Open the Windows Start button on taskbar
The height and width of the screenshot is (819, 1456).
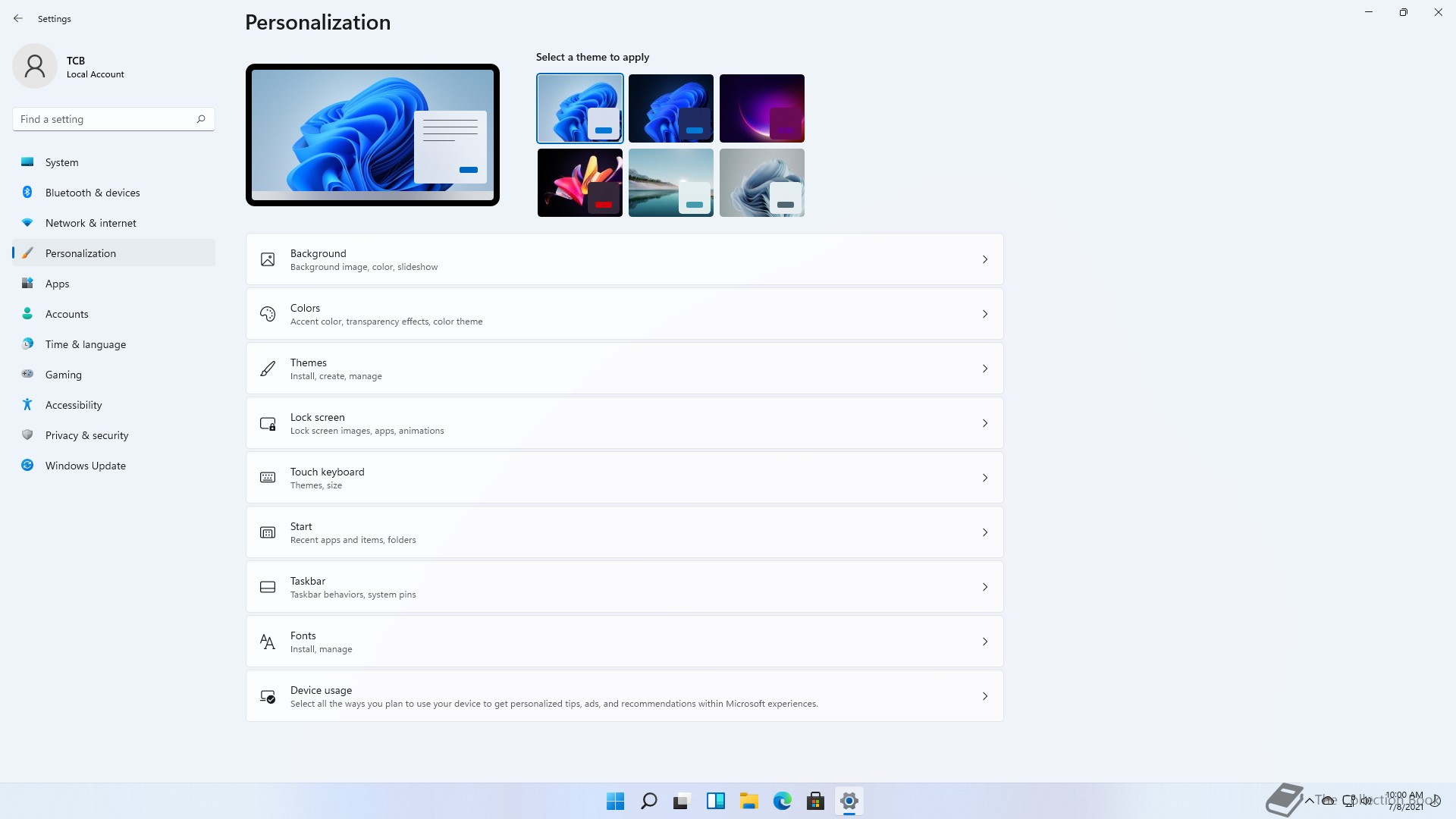pos(615,801)
